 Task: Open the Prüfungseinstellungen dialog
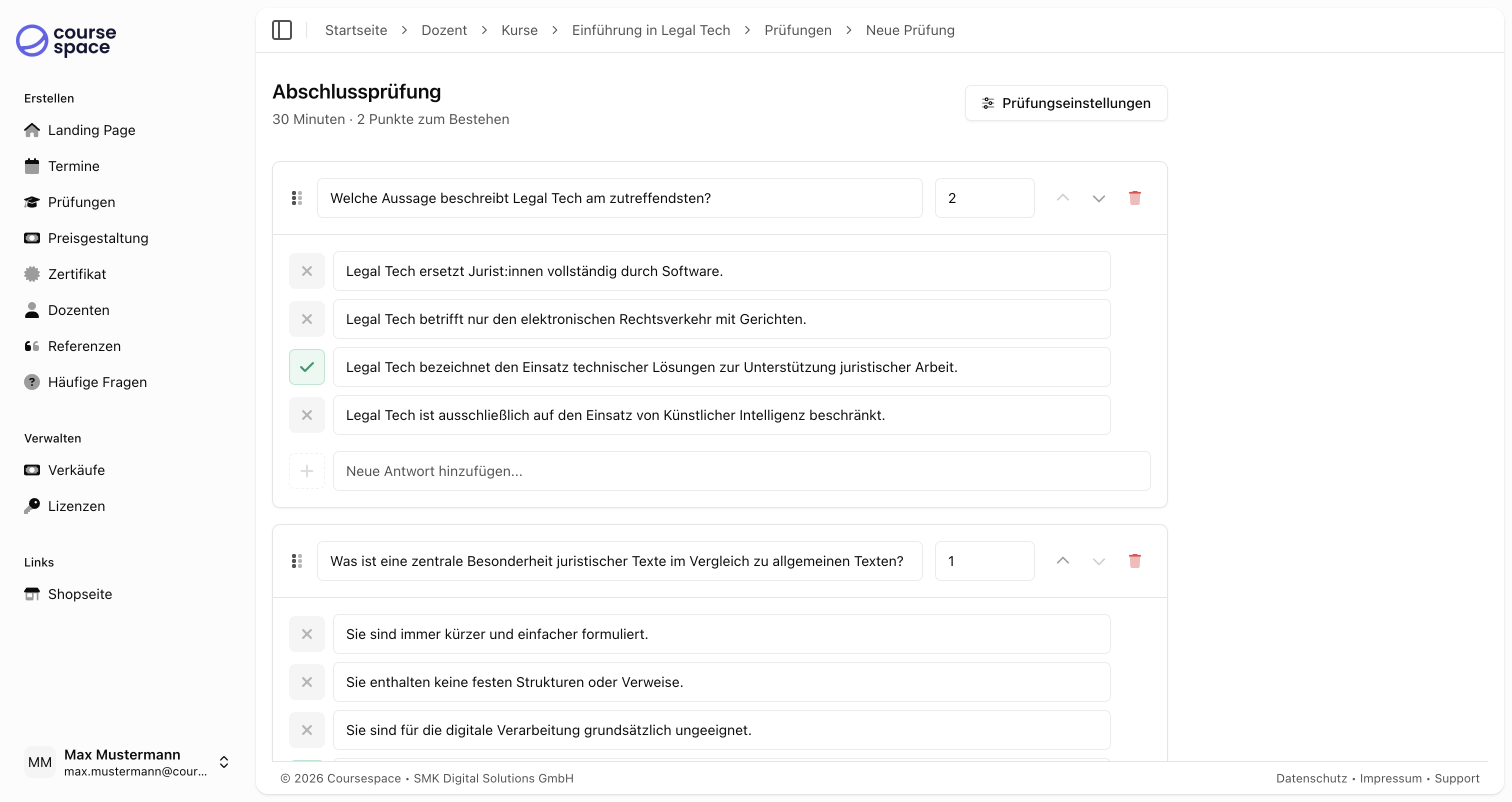click(x=1065, y=102)
